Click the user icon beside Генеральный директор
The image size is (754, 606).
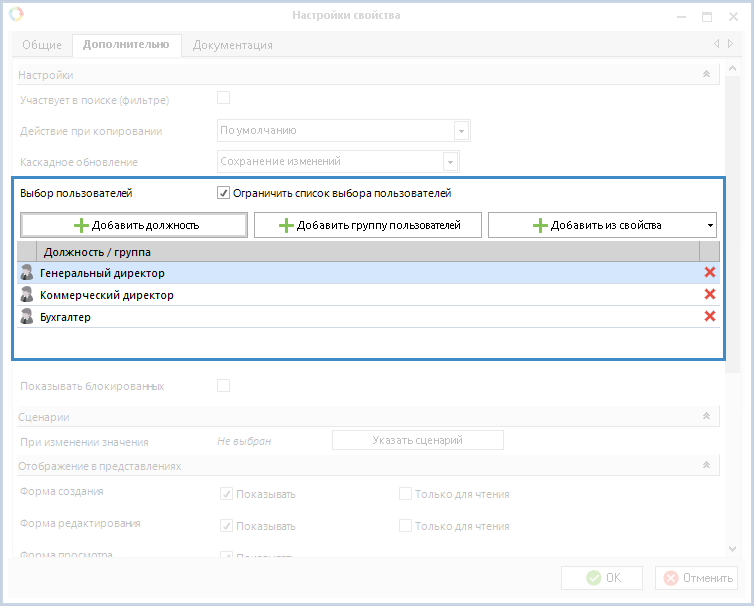(x=27, y=272)
